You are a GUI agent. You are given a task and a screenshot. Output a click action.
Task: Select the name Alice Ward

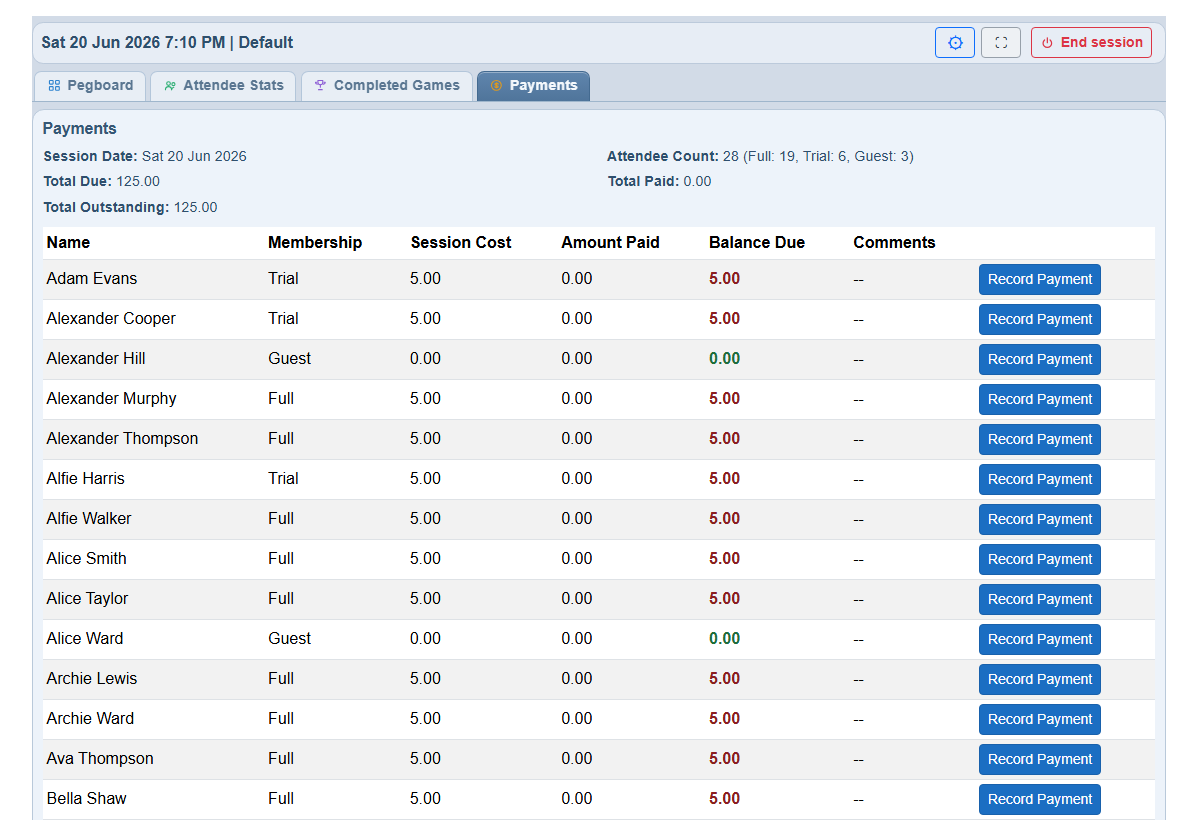85,639
